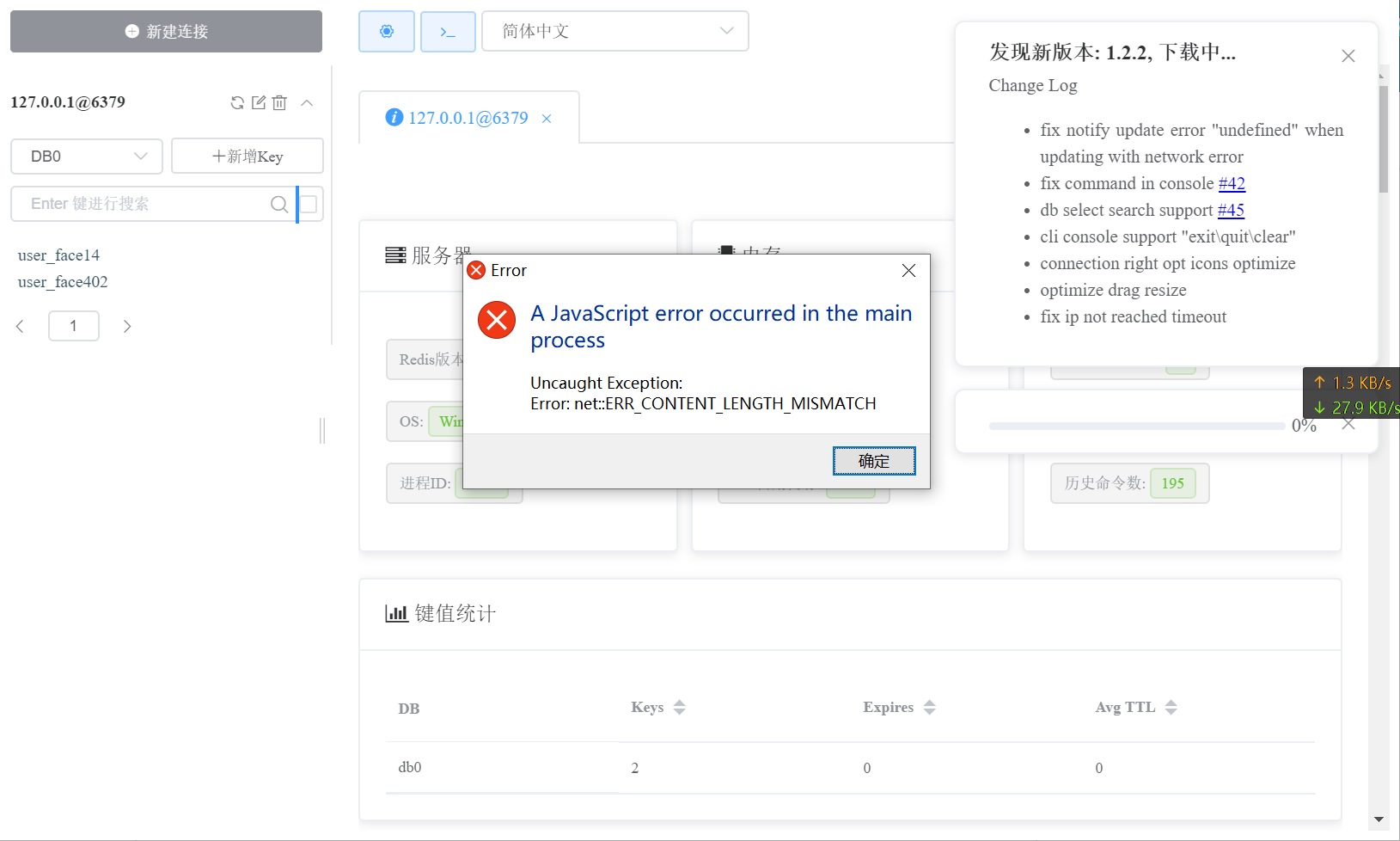Click the info icon on the connection tab
Image resolution: width=1400 pixels, height=841 pixels.
[394, 117]
